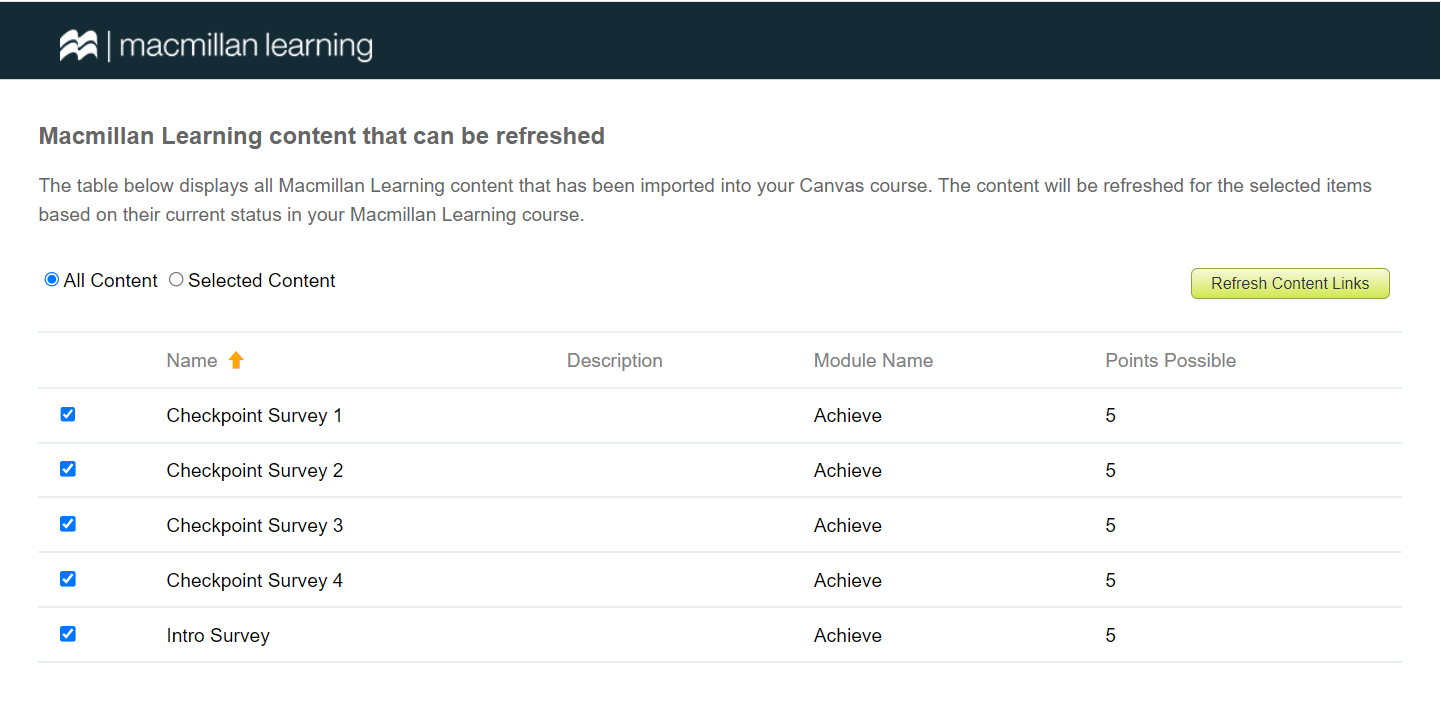
Task: Sort the table by the Name column
Action: click(192, 360)
